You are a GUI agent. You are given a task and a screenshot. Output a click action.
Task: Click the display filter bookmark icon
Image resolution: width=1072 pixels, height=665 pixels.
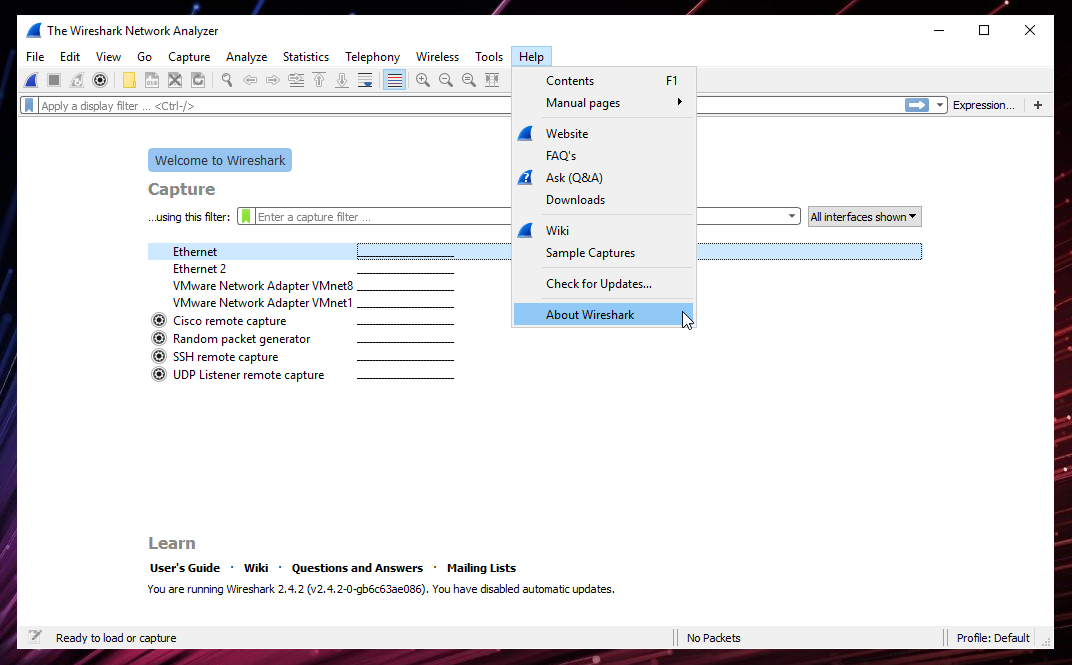click(x=29, y=105)
